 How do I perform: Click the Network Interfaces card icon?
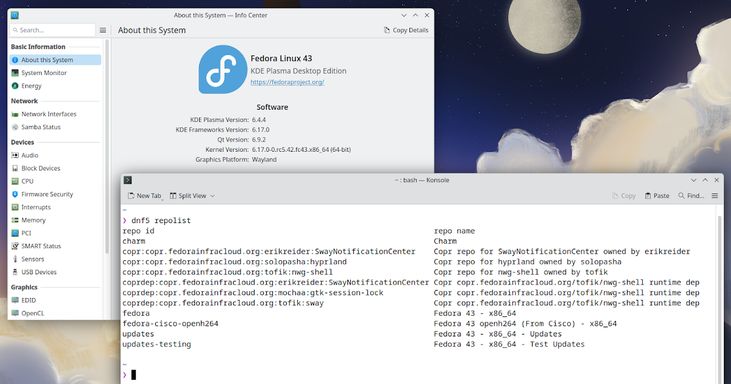tap(15, 114)
